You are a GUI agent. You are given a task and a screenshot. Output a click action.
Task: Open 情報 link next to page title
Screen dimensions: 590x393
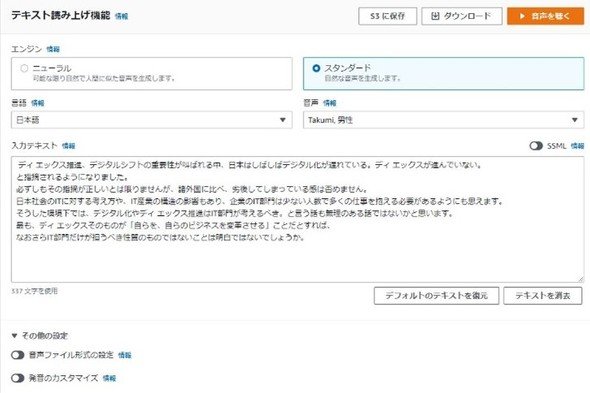tap(121, 16)
